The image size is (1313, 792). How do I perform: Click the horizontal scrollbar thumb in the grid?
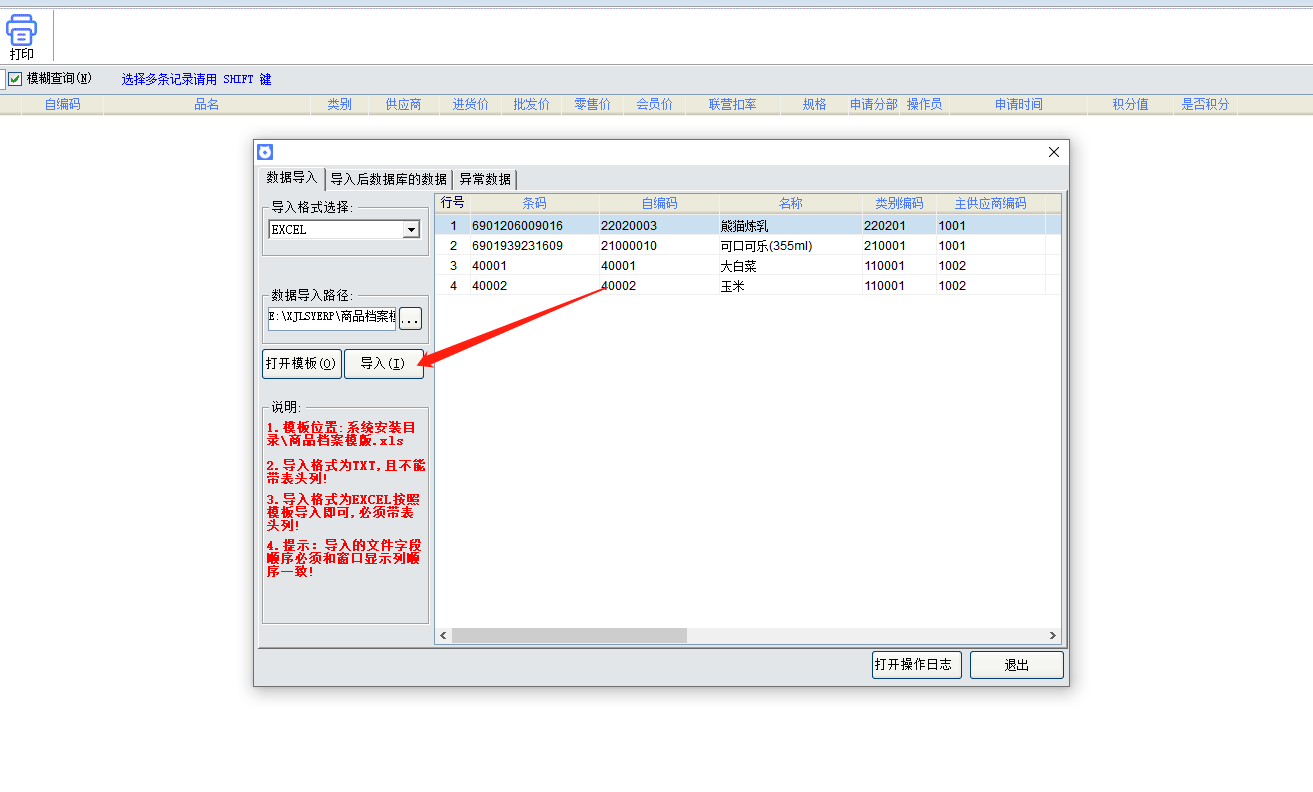coord(569,636)
